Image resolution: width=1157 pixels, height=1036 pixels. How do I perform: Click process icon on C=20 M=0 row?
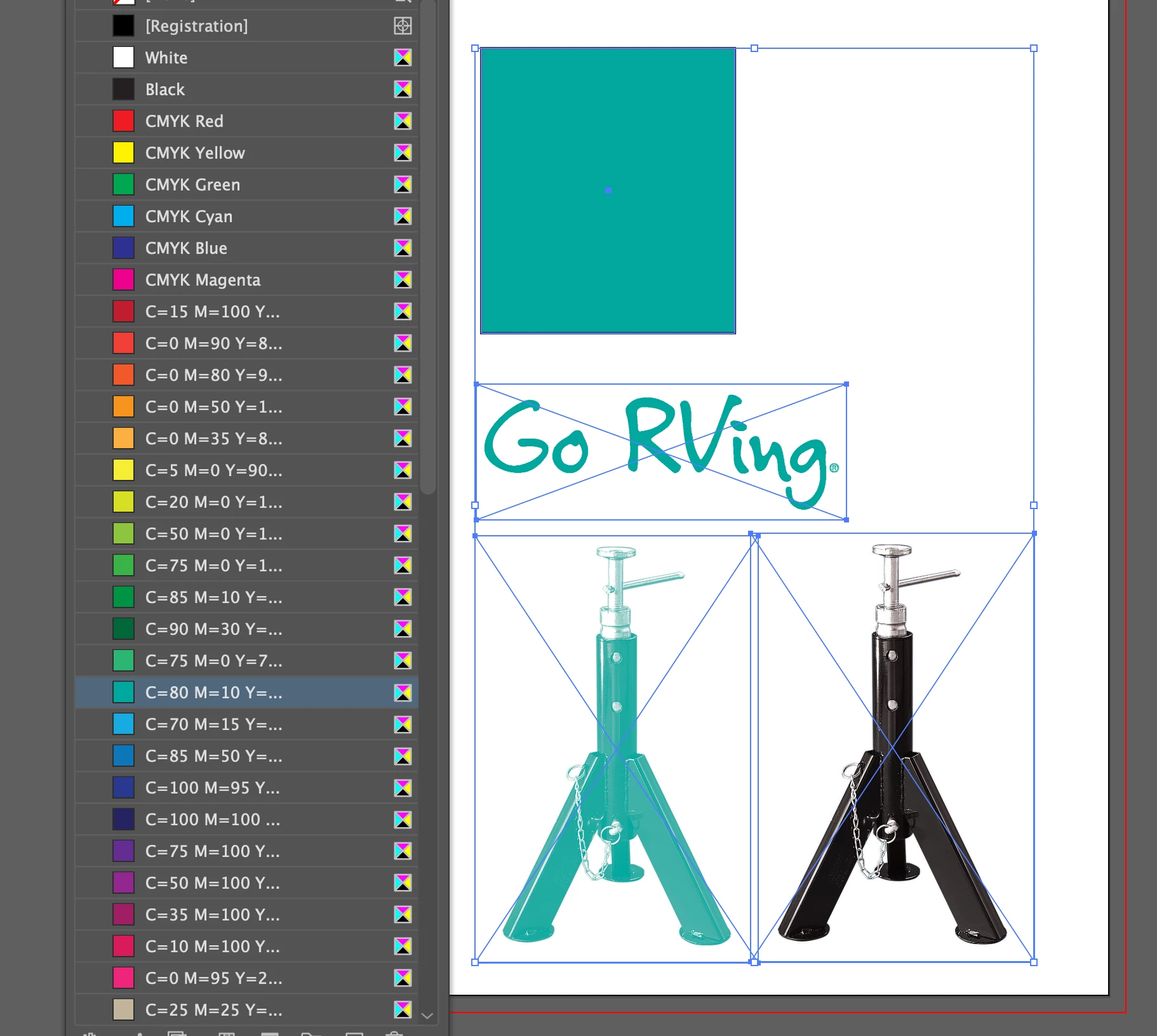403,502
